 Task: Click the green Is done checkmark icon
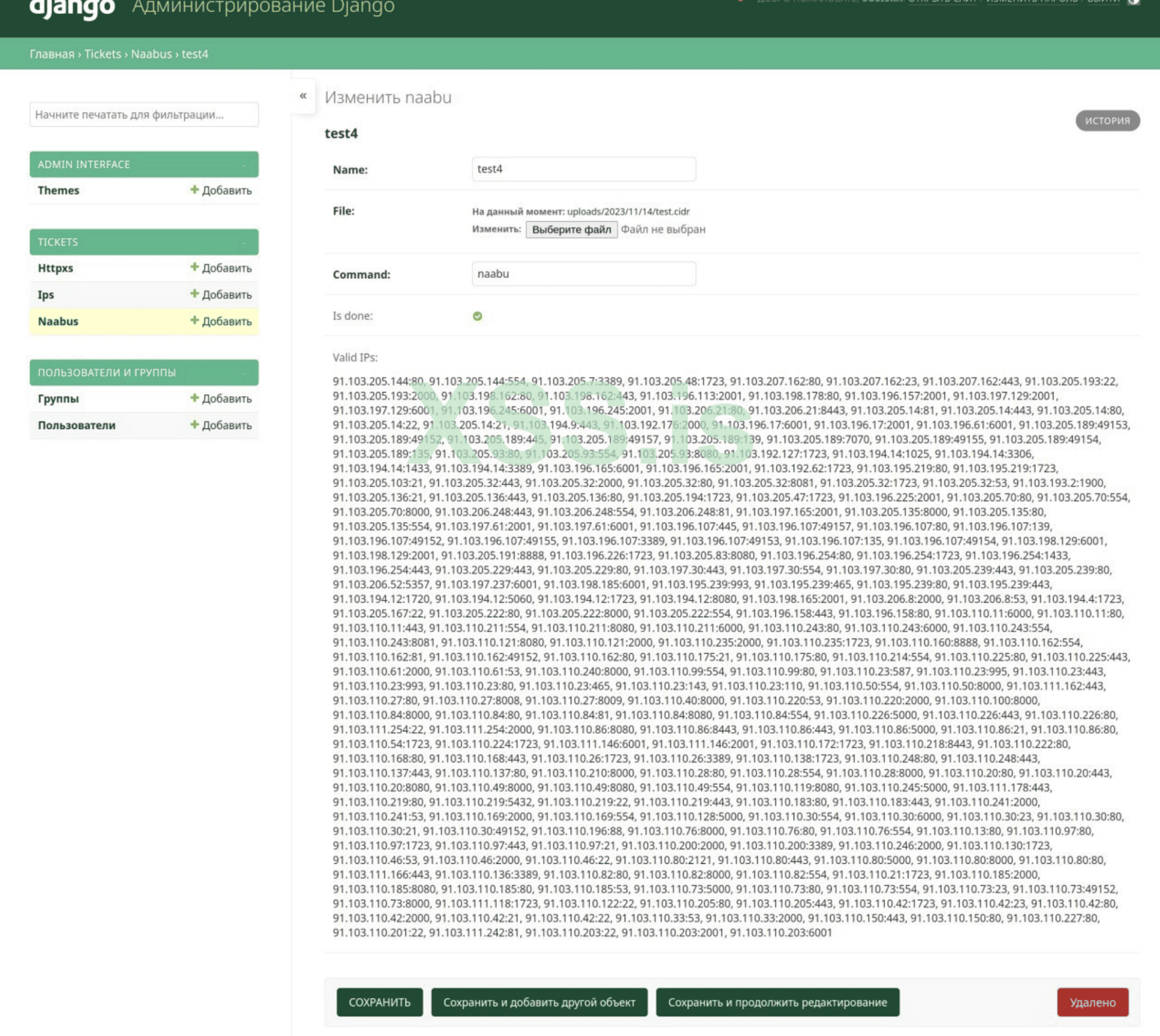(477, 316)
